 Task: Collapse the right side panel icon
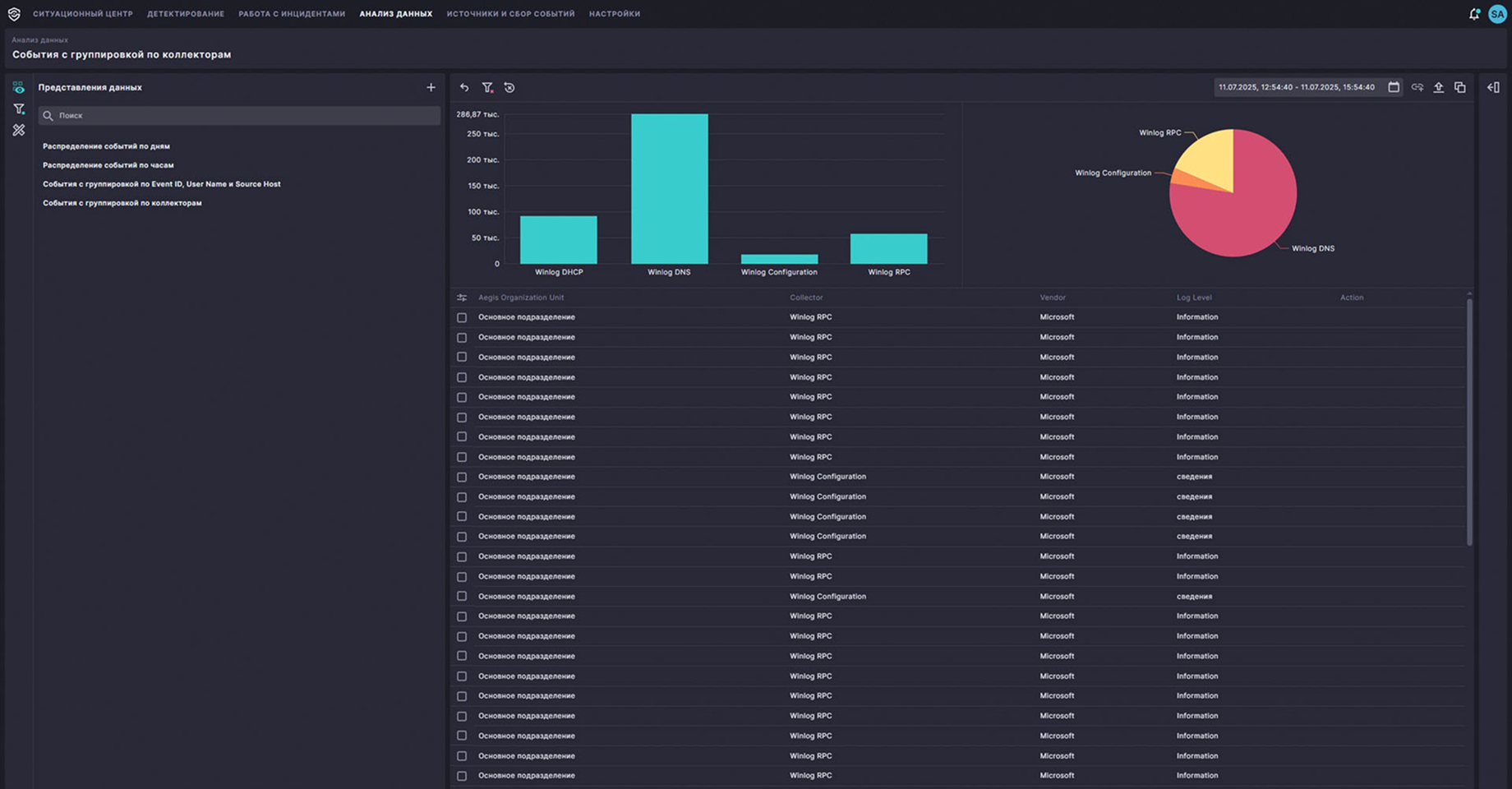coord(1493,88)
